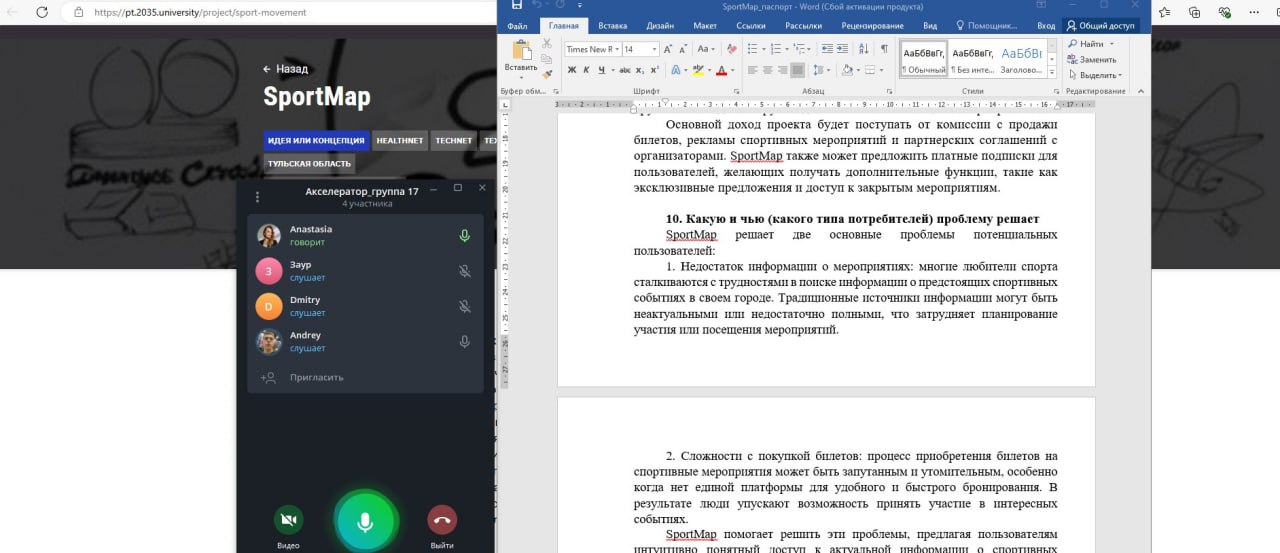
Task: Increase paragraph indent
Action: click(x=843, y=49)
